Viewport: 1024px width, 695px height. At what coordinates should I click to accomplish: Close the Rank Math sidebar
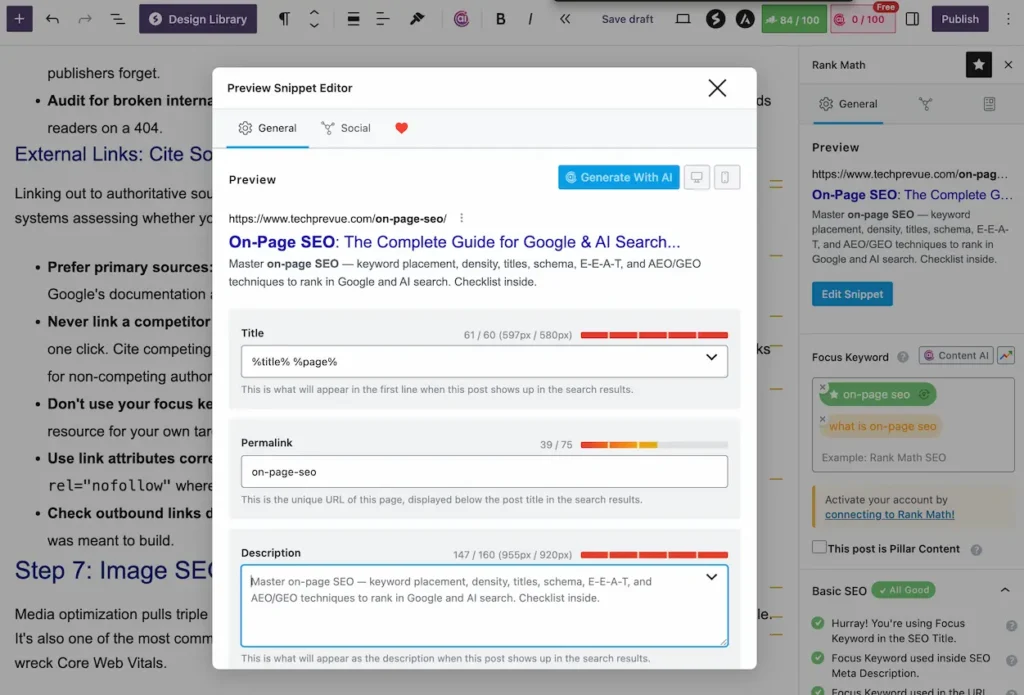pyautogui.click(x=1008, y=65)
